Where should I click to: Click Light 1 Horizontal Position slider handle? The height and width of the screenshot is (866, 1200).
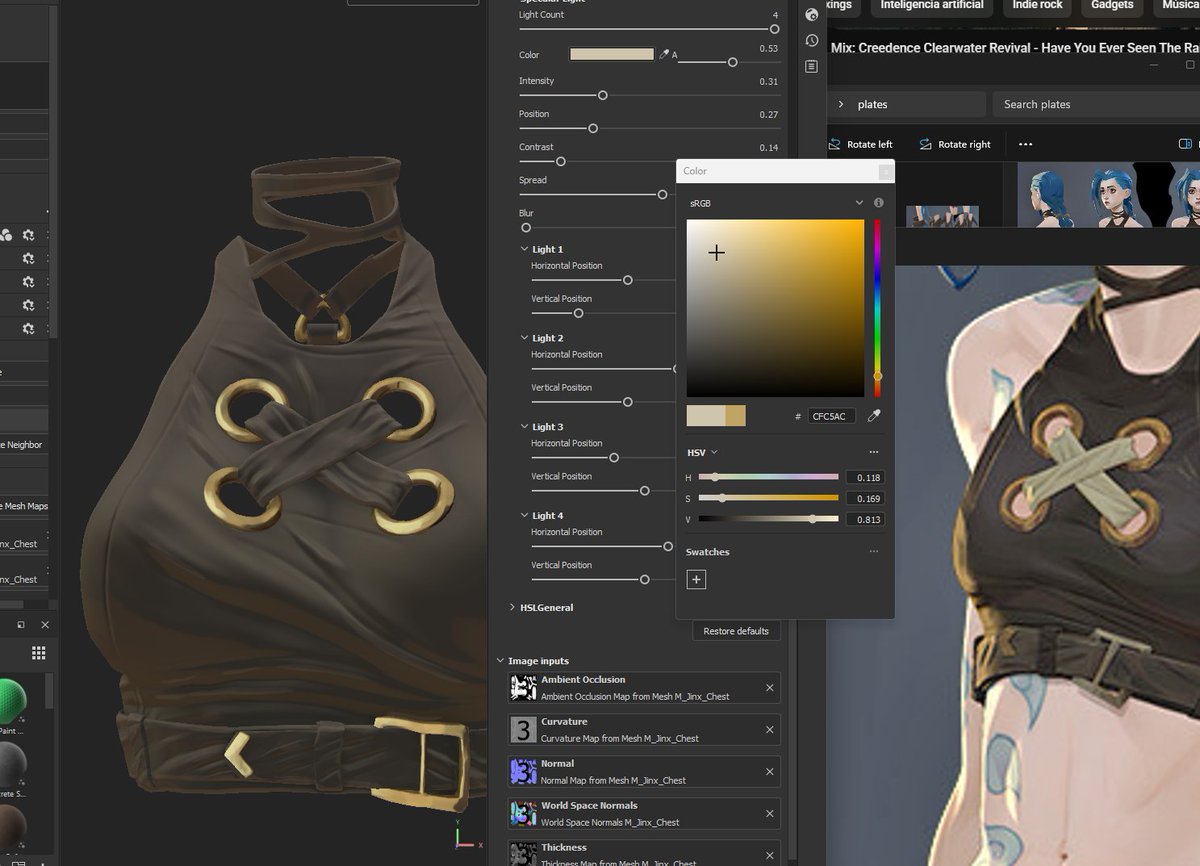point(627,280)
